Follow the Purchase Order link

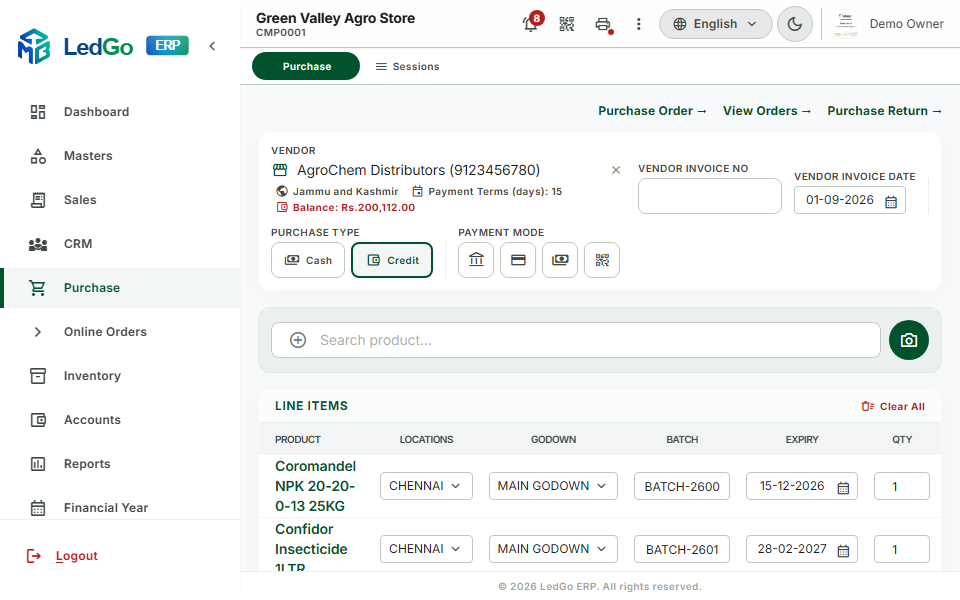pos(652,111)
